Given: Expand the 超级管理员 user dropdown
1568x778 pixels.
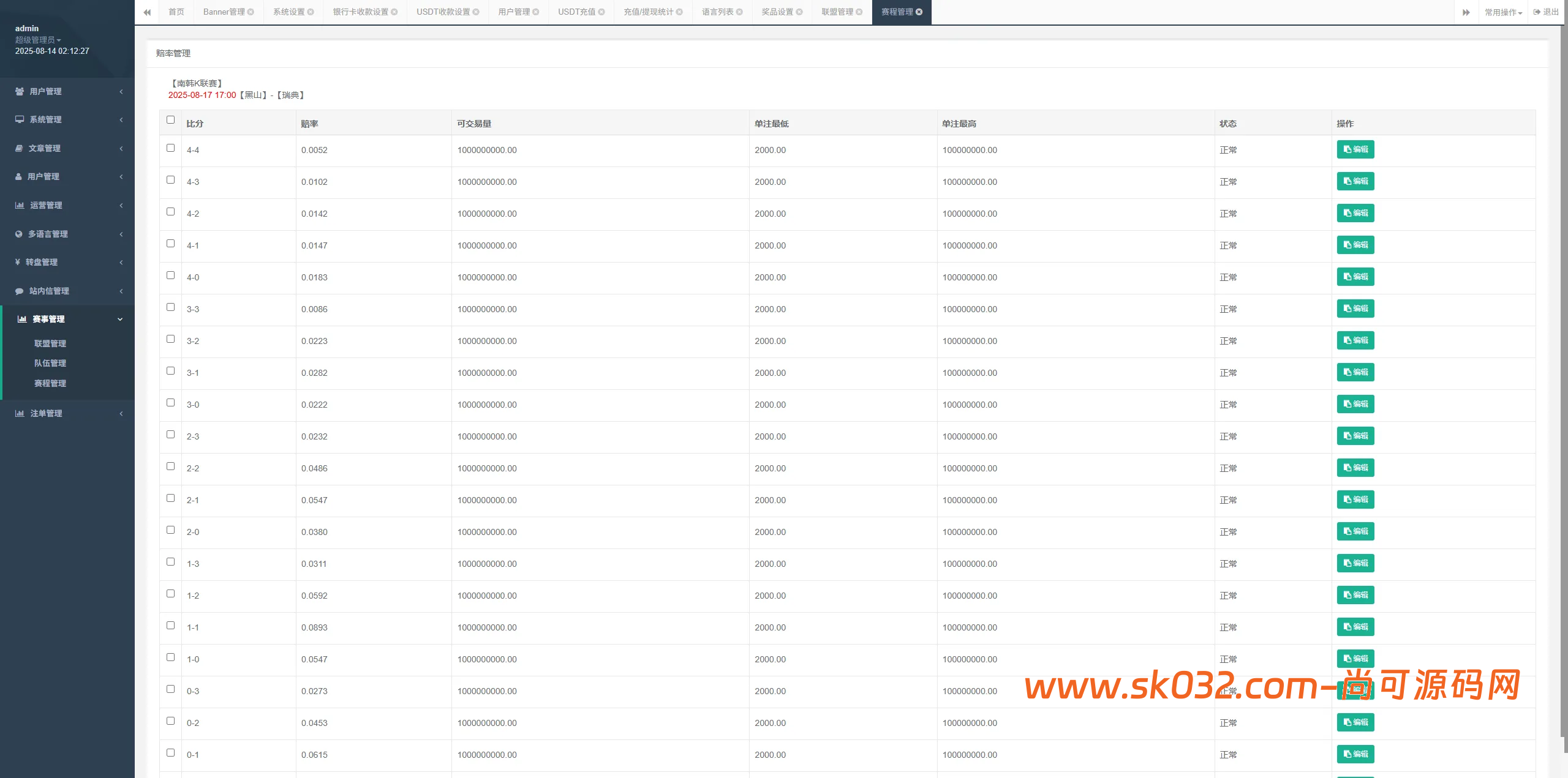Looking at the screenshot, I should 38,40.
